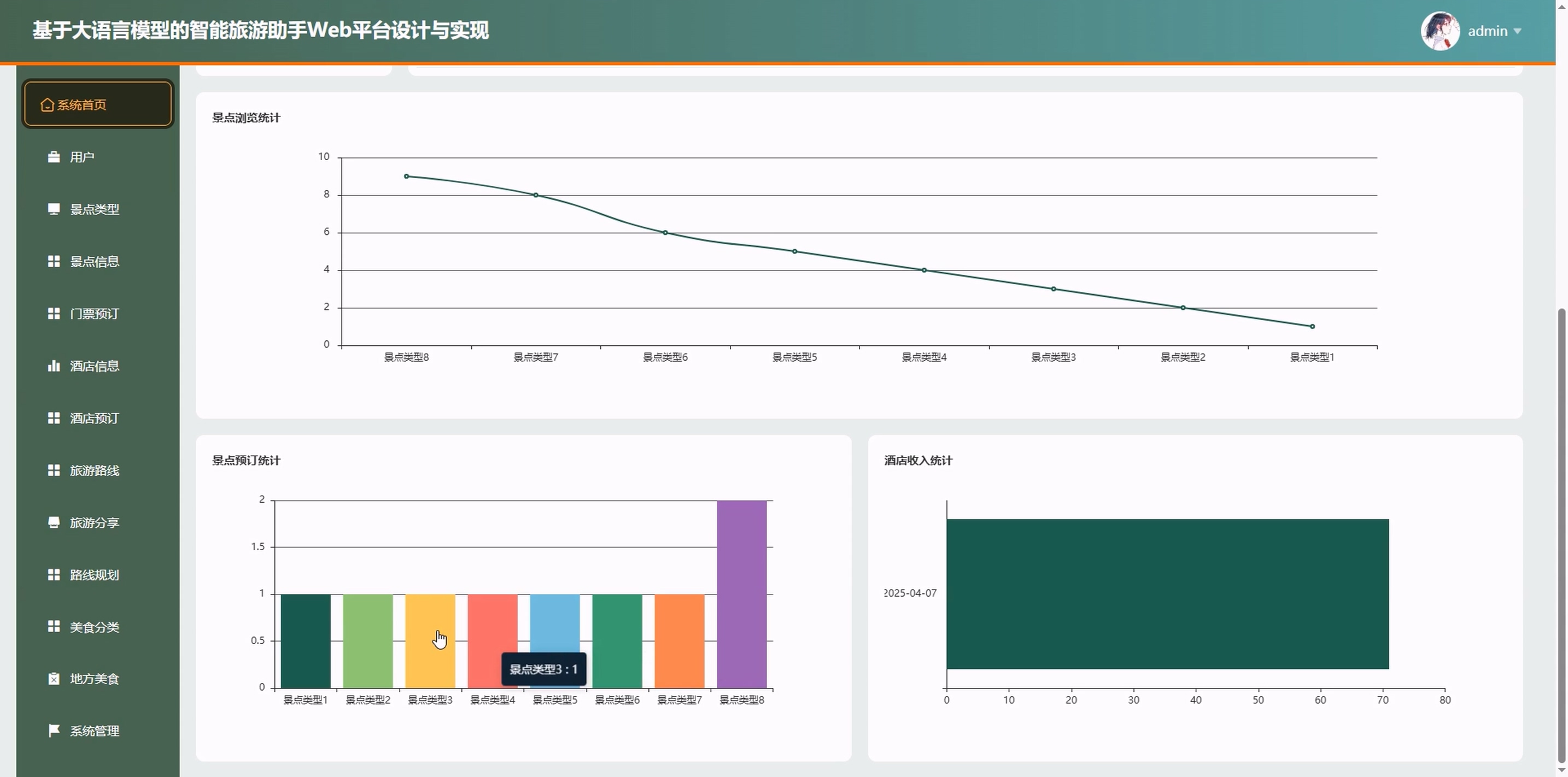Screen dimensions: 1568x777
Task: Expand the admin dropdown arrow
Action: tap(1518, 31)
